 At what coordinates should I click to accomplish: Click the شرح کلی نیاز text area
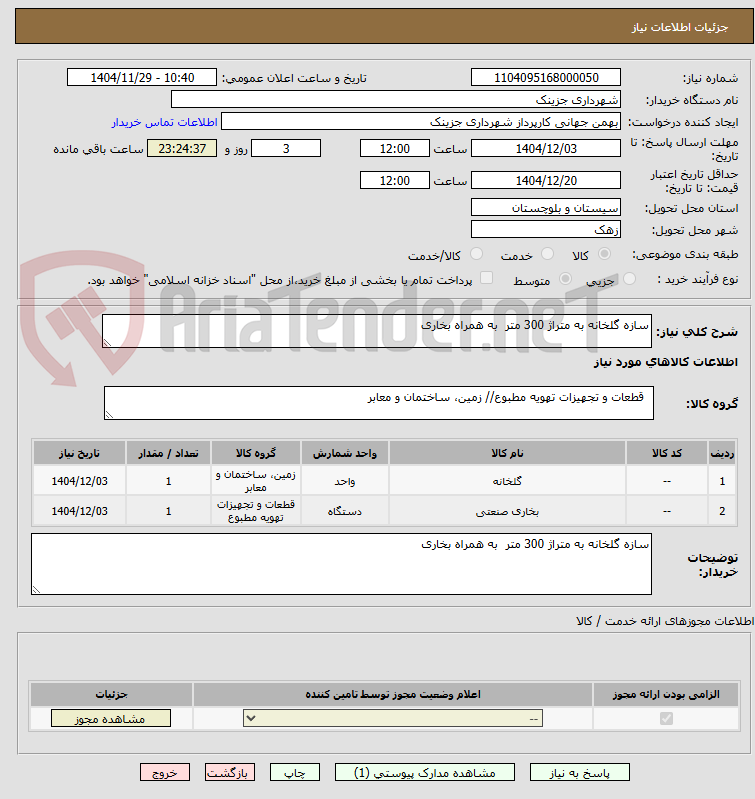(377, 331)
